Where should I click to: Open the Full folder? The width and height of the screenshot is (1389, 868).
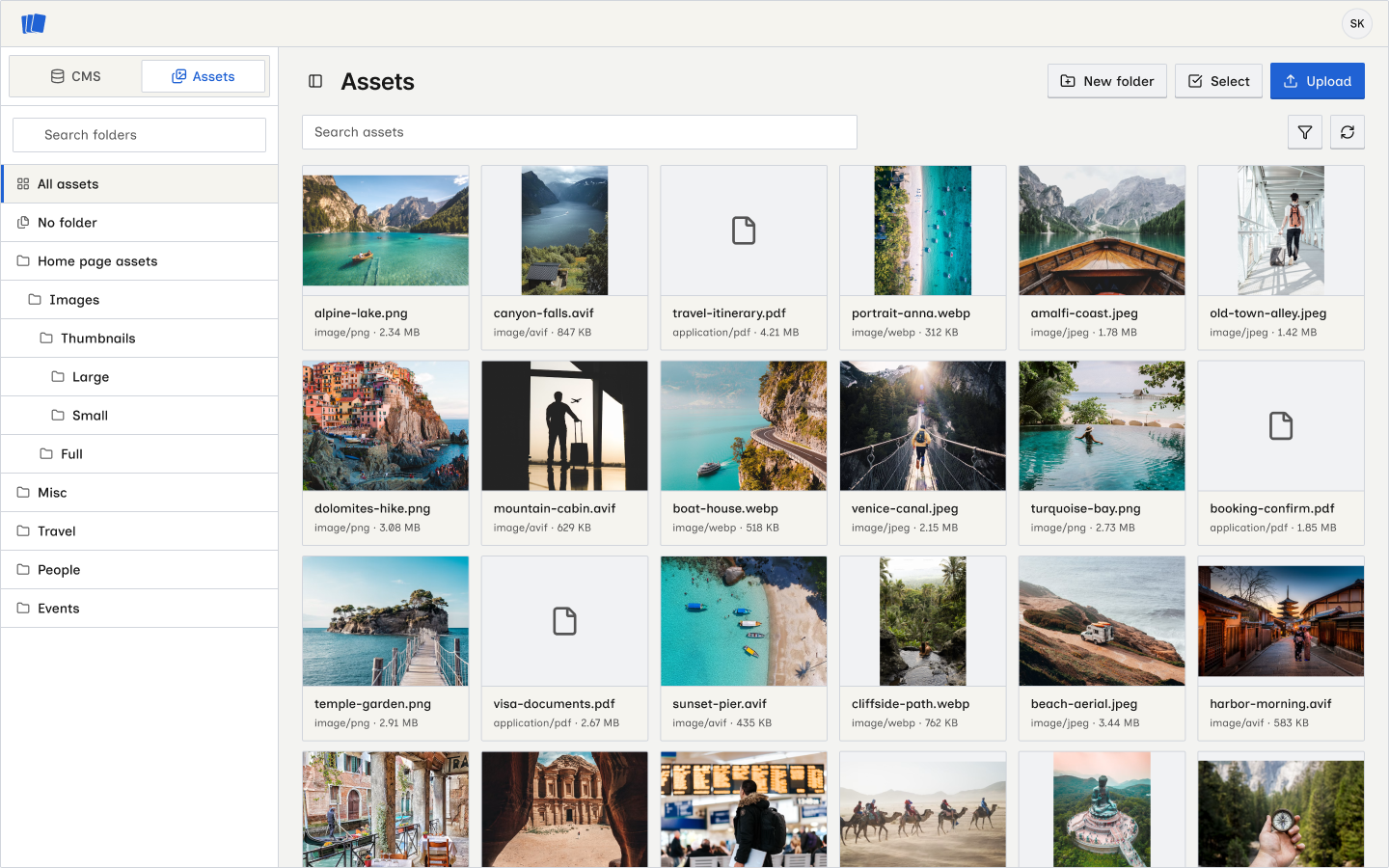(x=140, y=453)
